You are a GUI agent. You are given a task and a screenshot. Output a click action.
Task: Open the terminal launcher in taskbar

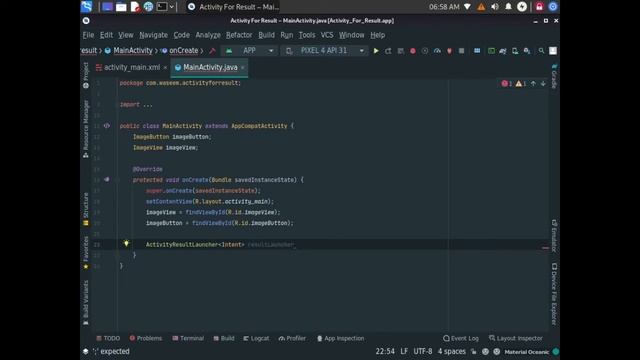[x=162, y=7]
